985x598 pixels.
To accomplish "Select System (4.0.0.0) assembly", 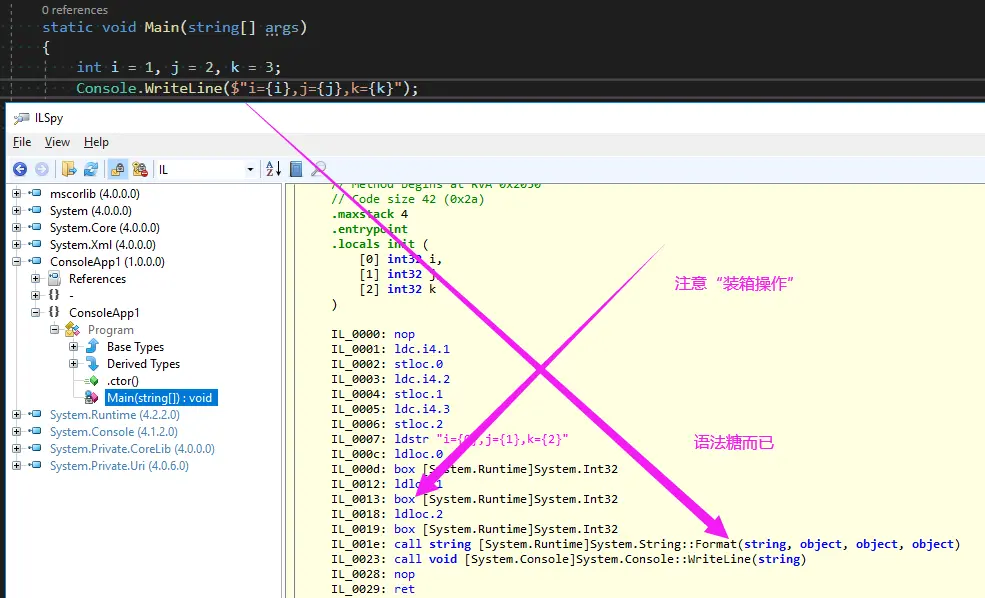I will (x=91, y=210).
